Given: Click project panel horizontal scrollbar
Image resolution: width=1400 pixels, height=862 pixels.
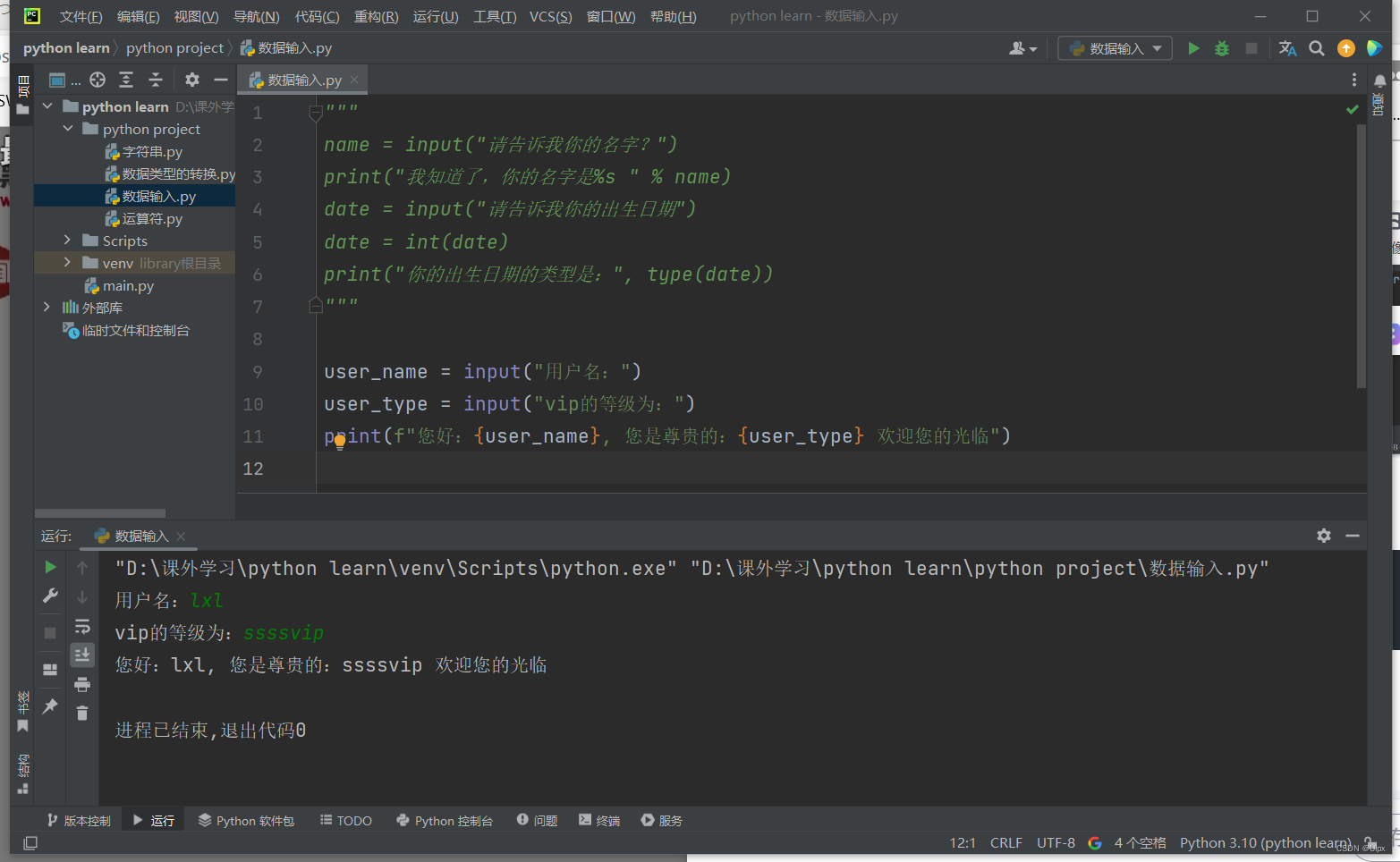Looking at the screenshot, I should (100, 513).
